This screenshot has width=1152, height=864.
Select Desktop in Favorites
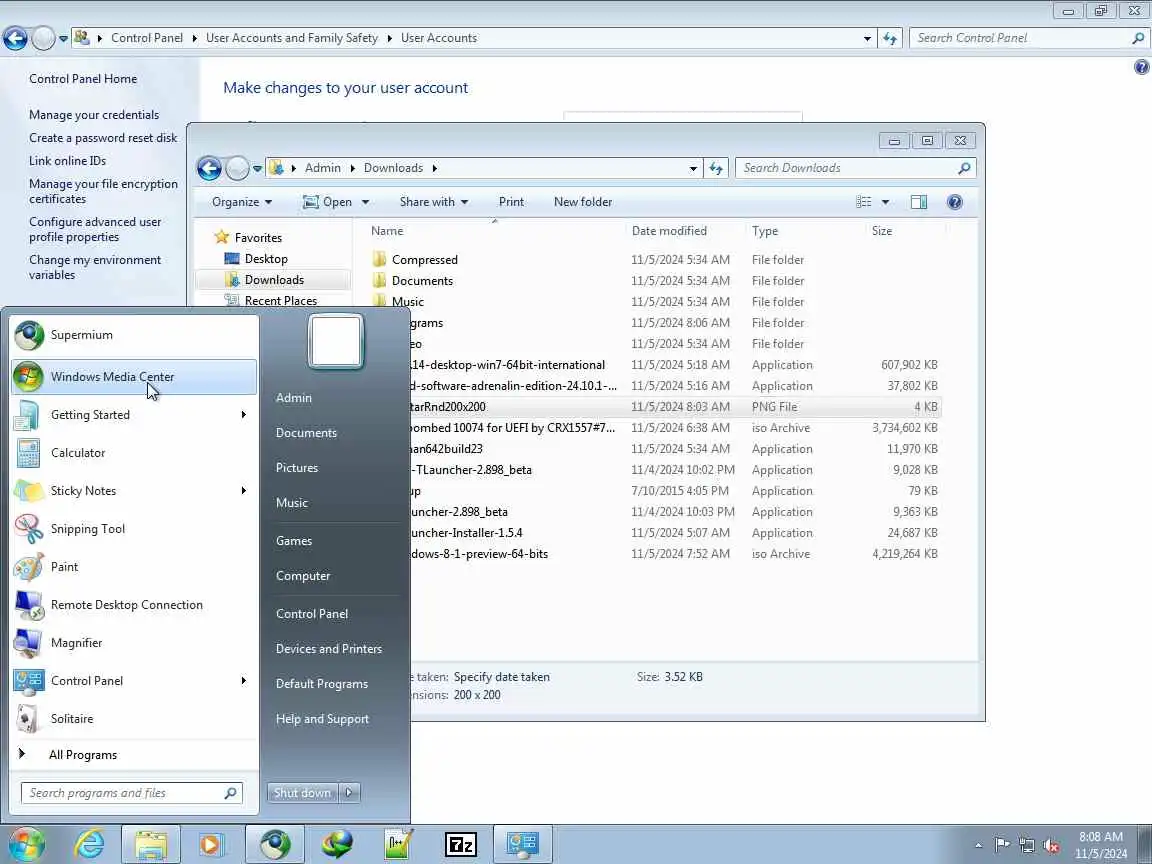point(266,259)
